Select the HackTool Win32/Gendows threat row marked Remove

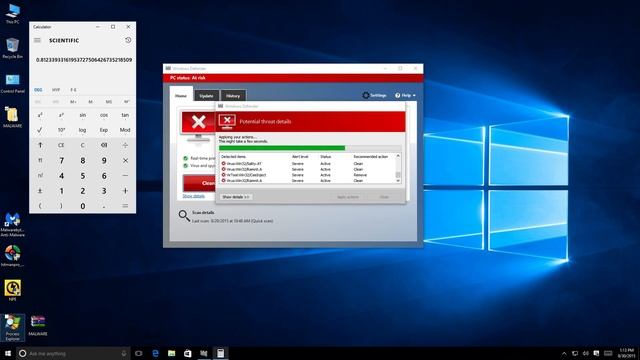point(308,175)
